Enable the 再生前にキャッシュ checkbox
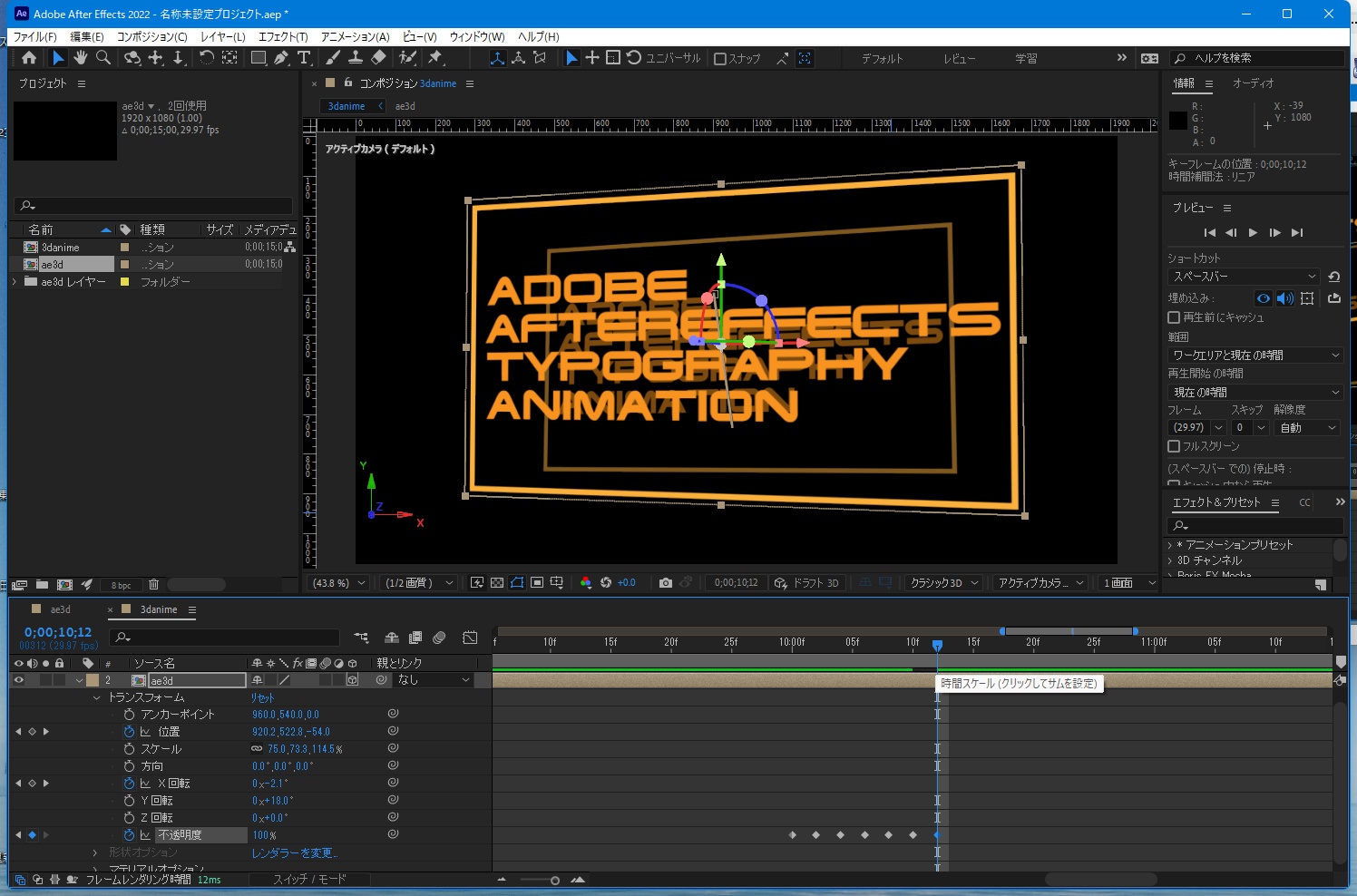The image size is (1357, 896). click(x=1174, y=317)
